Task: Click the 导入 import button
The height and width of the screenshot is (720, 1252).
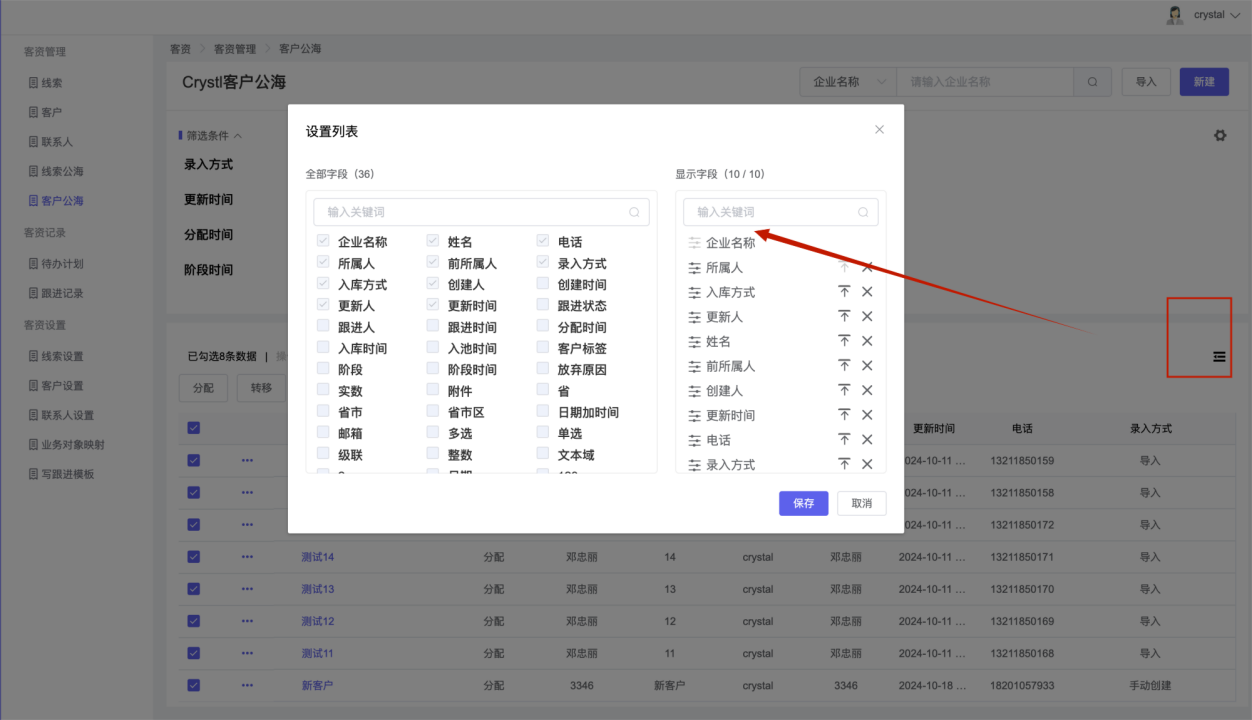Action: click(x=1146, y=82)
